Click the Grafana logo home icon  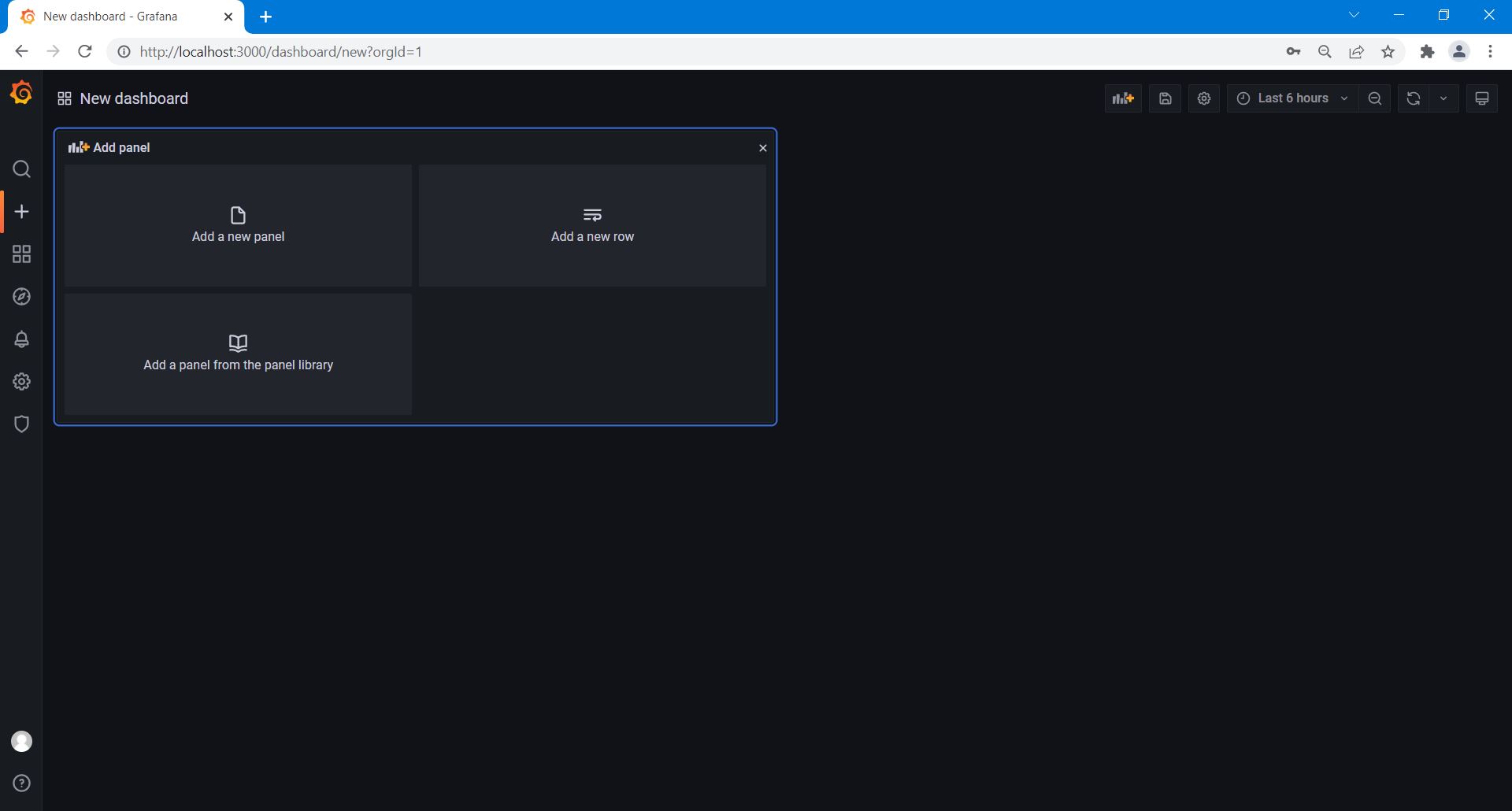point(21,93)
